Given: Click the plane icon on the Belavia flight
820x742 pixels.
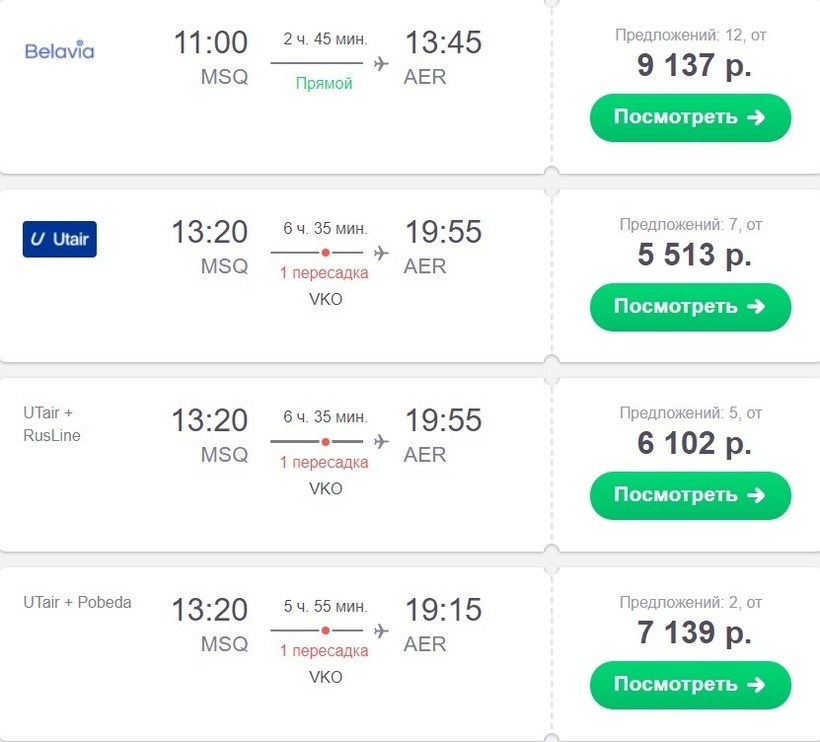Looking at the screenshot, I should tap(380, 63).
